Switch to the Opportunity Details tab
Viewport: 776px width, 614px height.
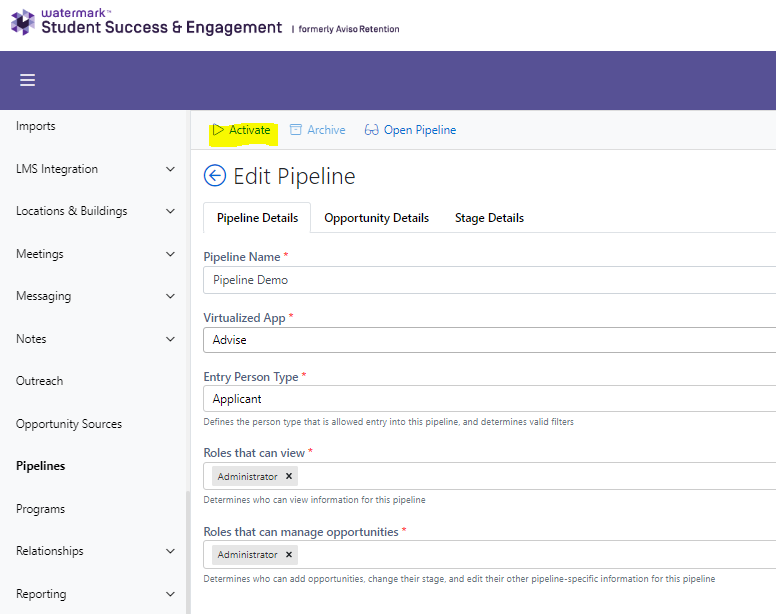376,218
